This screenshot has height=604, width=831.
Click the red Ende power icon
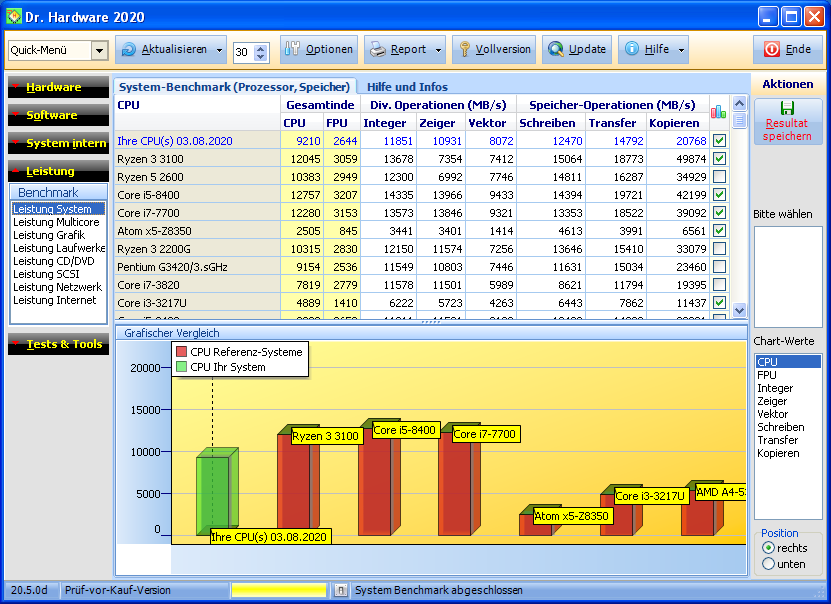772,49
